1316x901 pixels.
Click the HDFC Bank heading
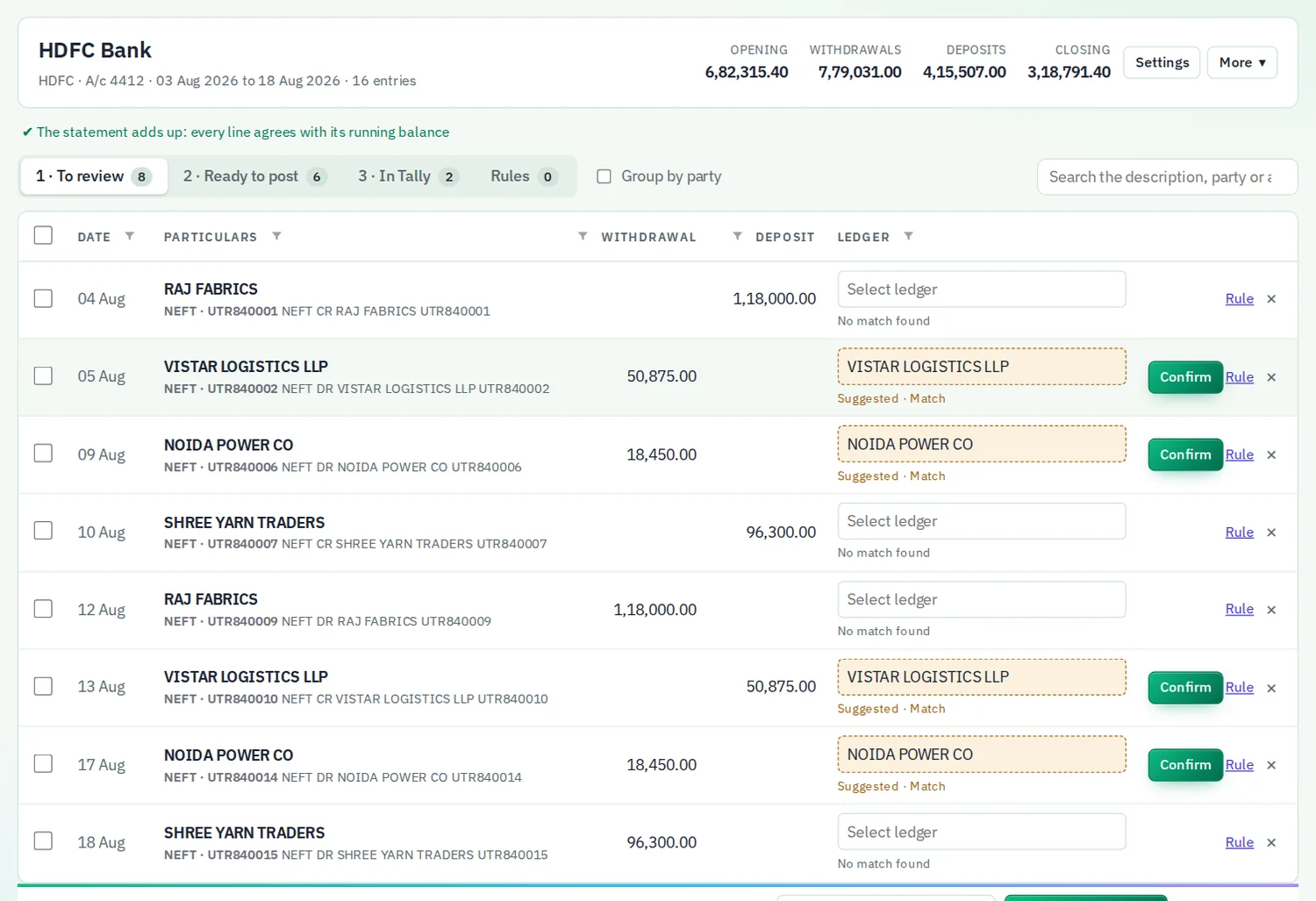click(x=95, y=50)
